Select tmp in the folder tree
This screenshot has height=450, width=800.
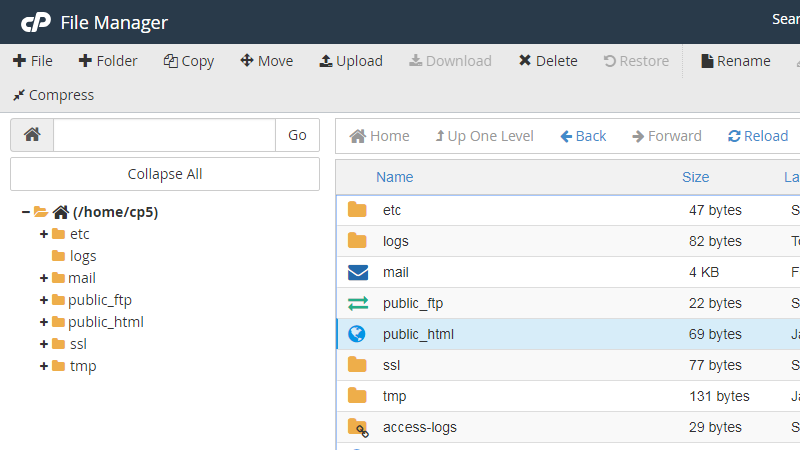pos(83,366)
